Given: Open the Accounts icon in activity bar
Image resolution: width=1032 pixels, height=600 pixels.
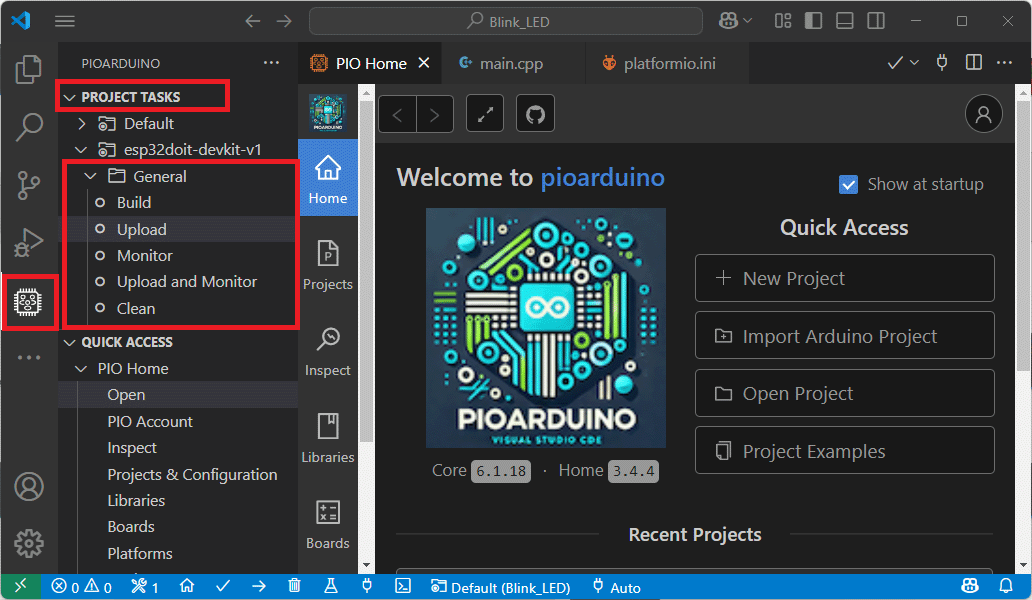Looking at the screenshot, I should (29, 487).
